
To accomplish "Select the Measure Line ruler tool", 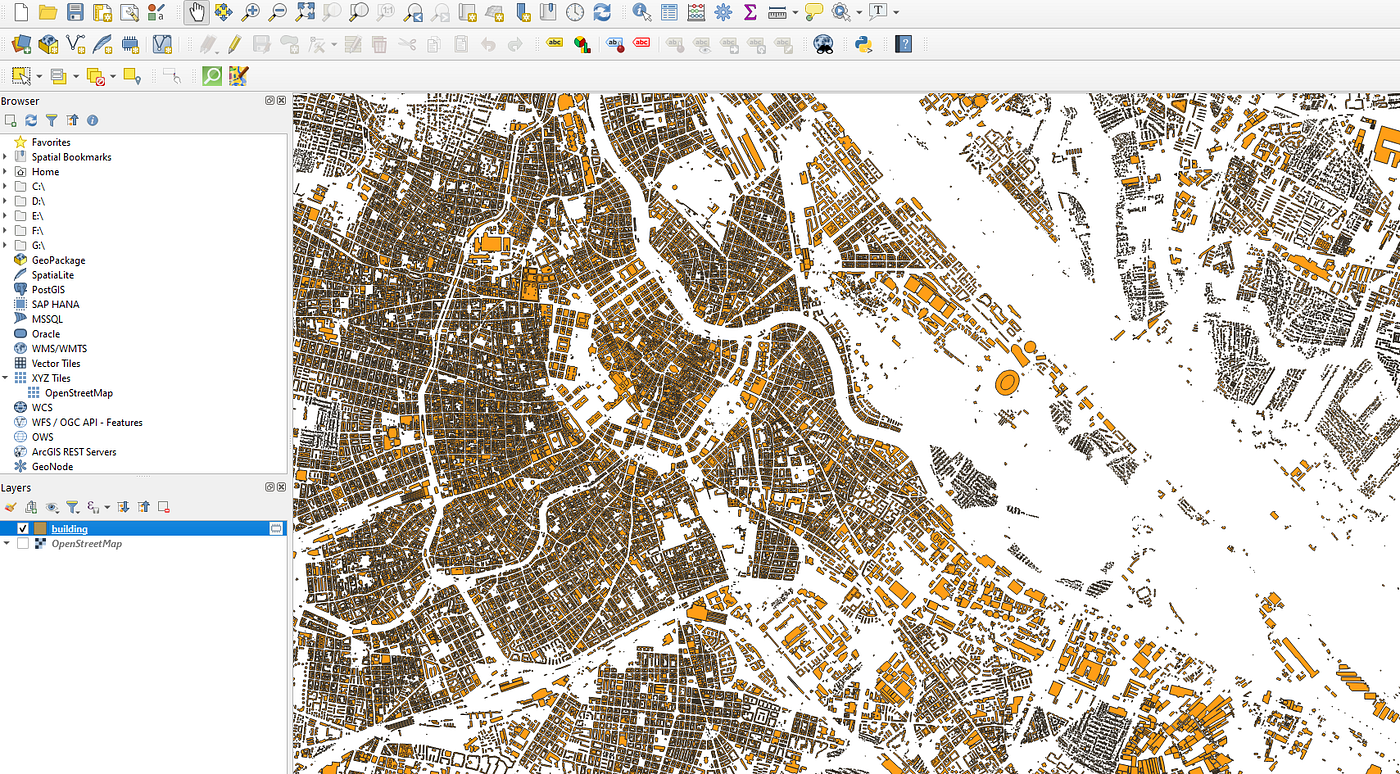I will click(x=776, y=12).
